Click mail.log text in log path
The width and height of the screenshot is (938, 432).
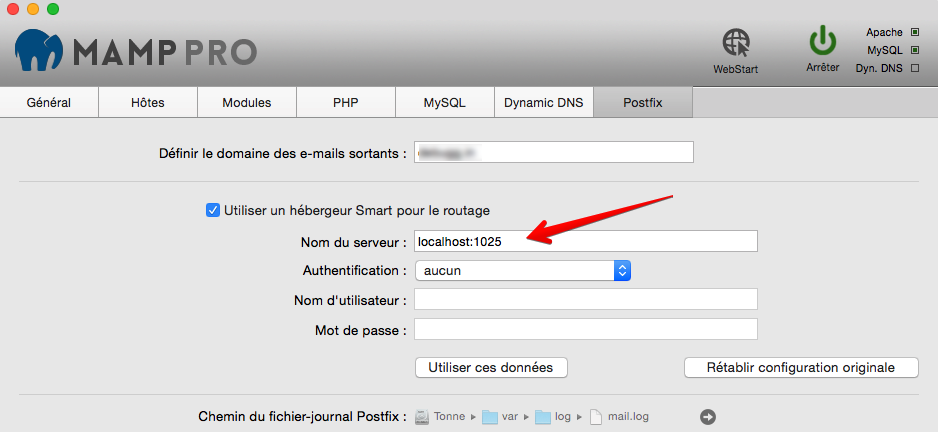coord(628,416)
